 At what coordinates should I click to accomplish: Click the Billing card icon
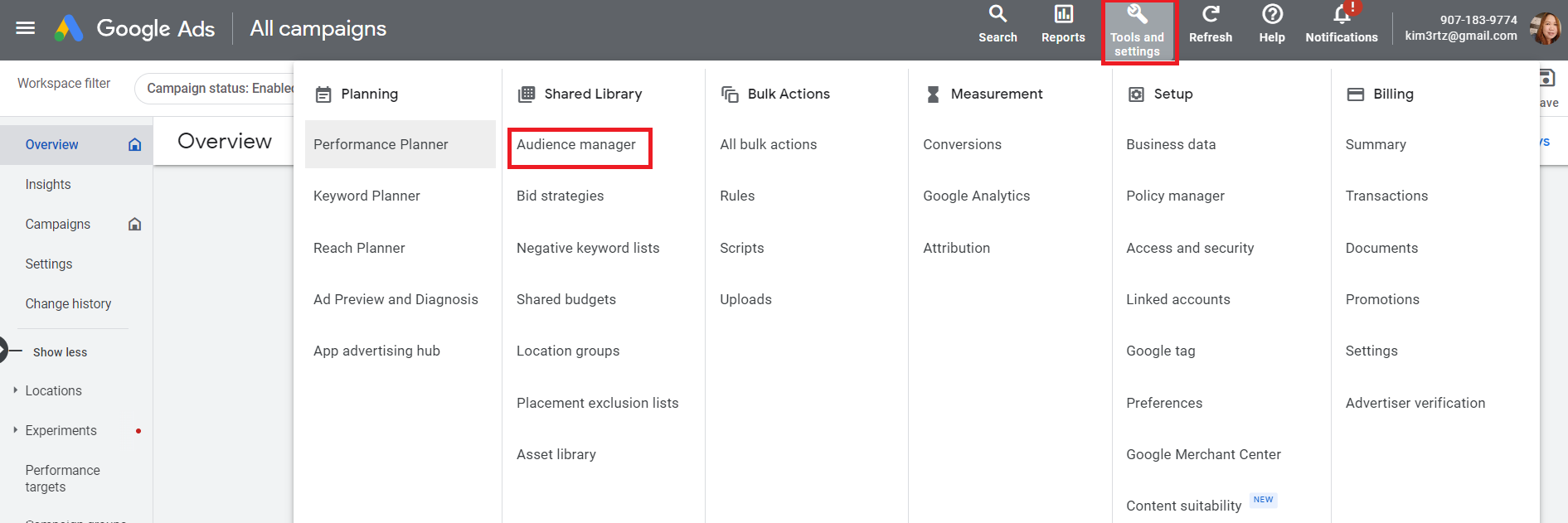[x=1356, y=94]
